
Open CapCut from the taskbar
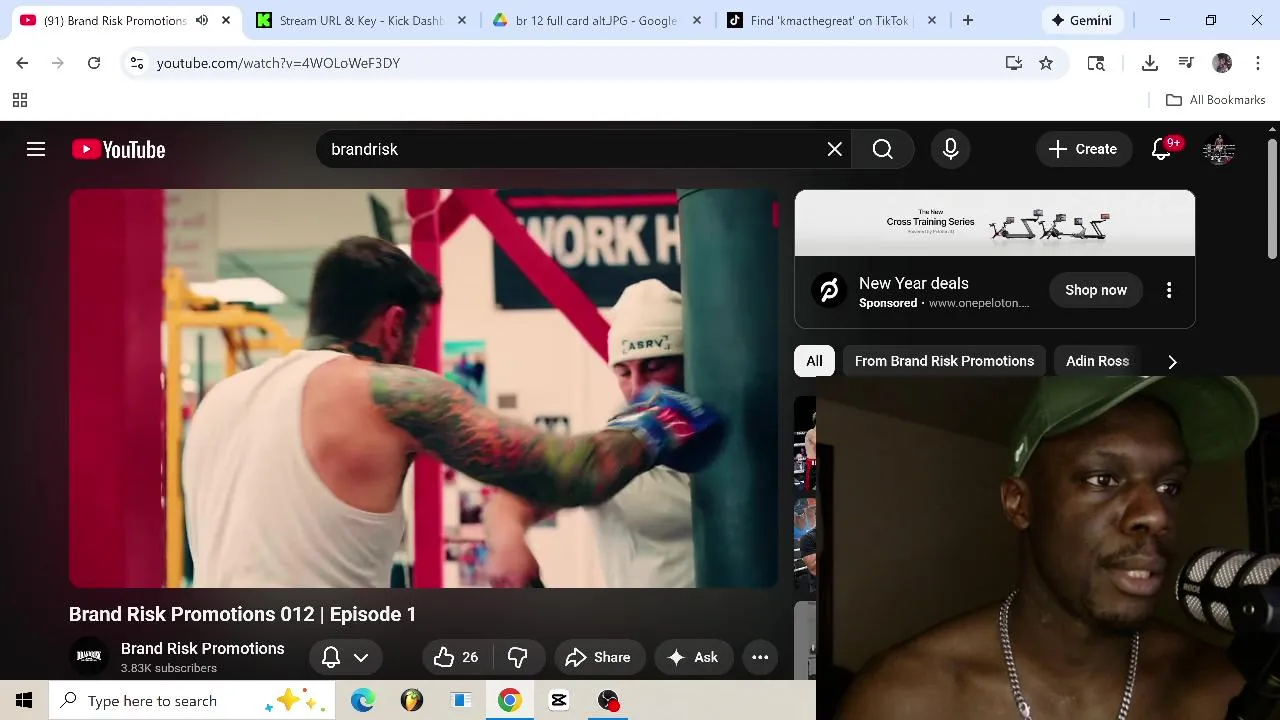tap(558, 700)
